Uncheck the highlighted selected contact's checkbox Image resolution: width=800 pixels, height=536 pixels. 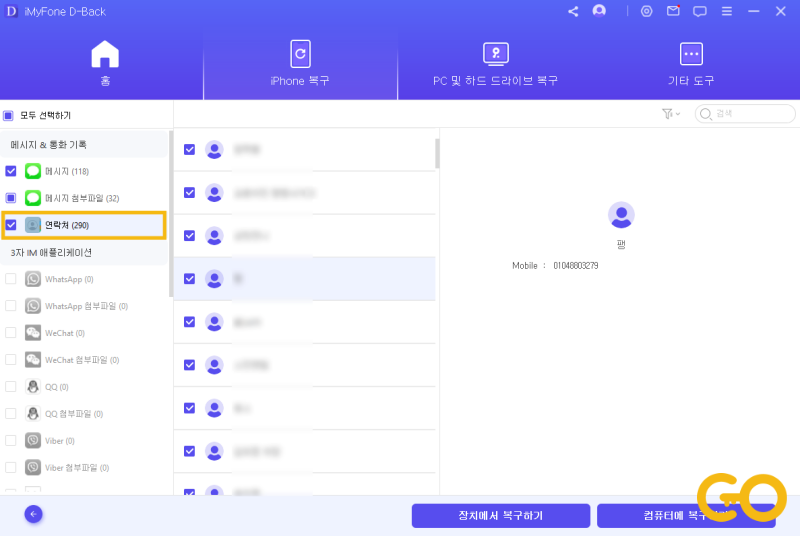[x=189, y=278]
